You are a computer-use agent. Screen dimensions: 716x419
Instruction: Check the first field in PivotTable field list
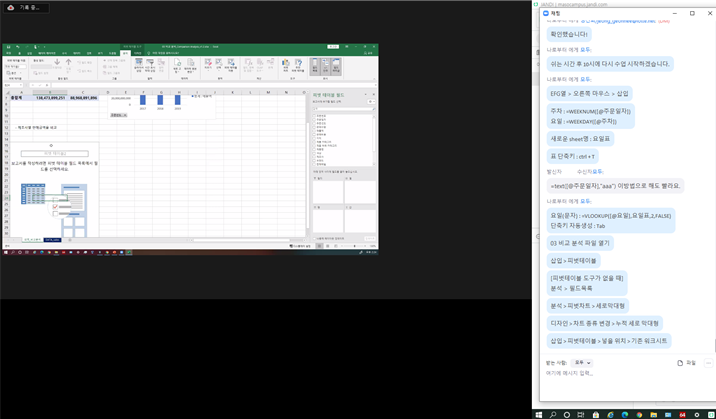click(316, 115)
